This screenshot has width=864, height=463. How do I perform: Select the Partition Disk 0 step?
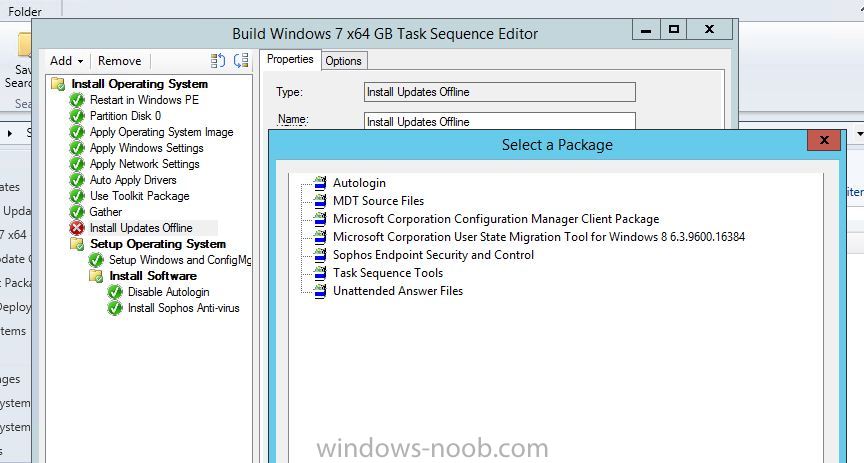tap(126, 116)
